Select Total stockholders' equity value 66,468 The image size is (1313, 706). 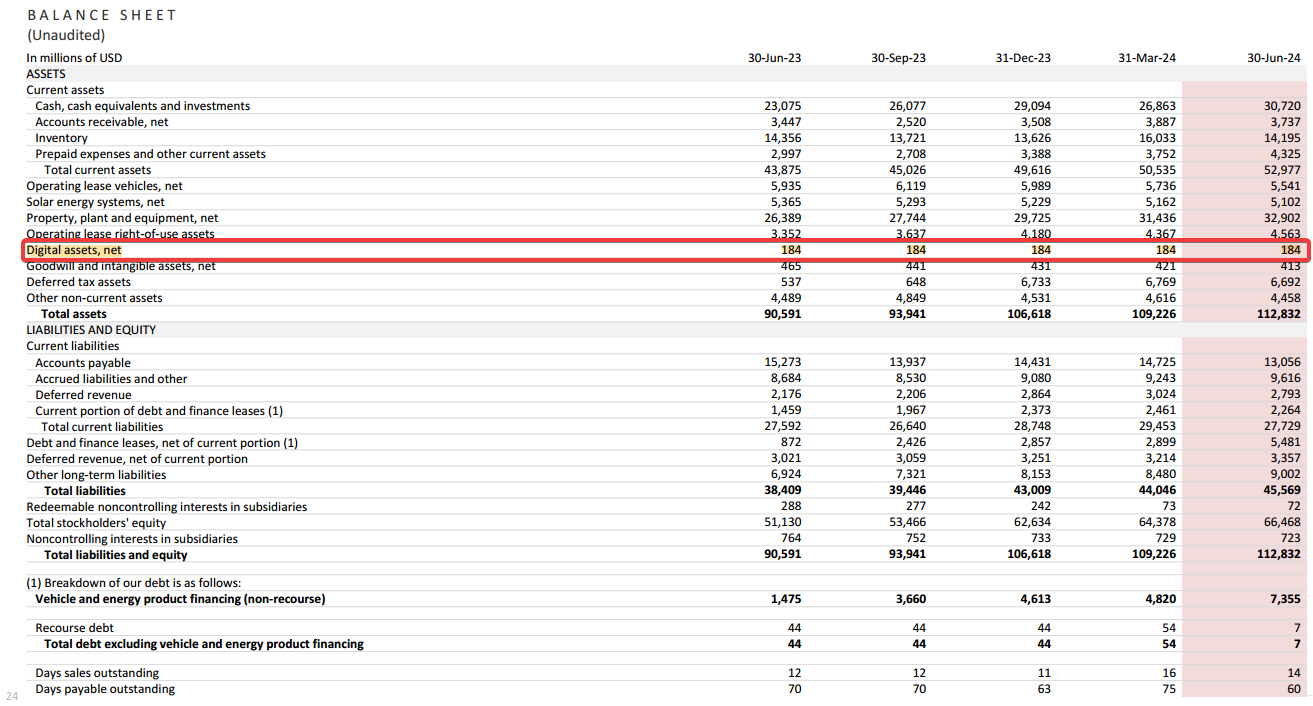click(x=1282, y=523)
